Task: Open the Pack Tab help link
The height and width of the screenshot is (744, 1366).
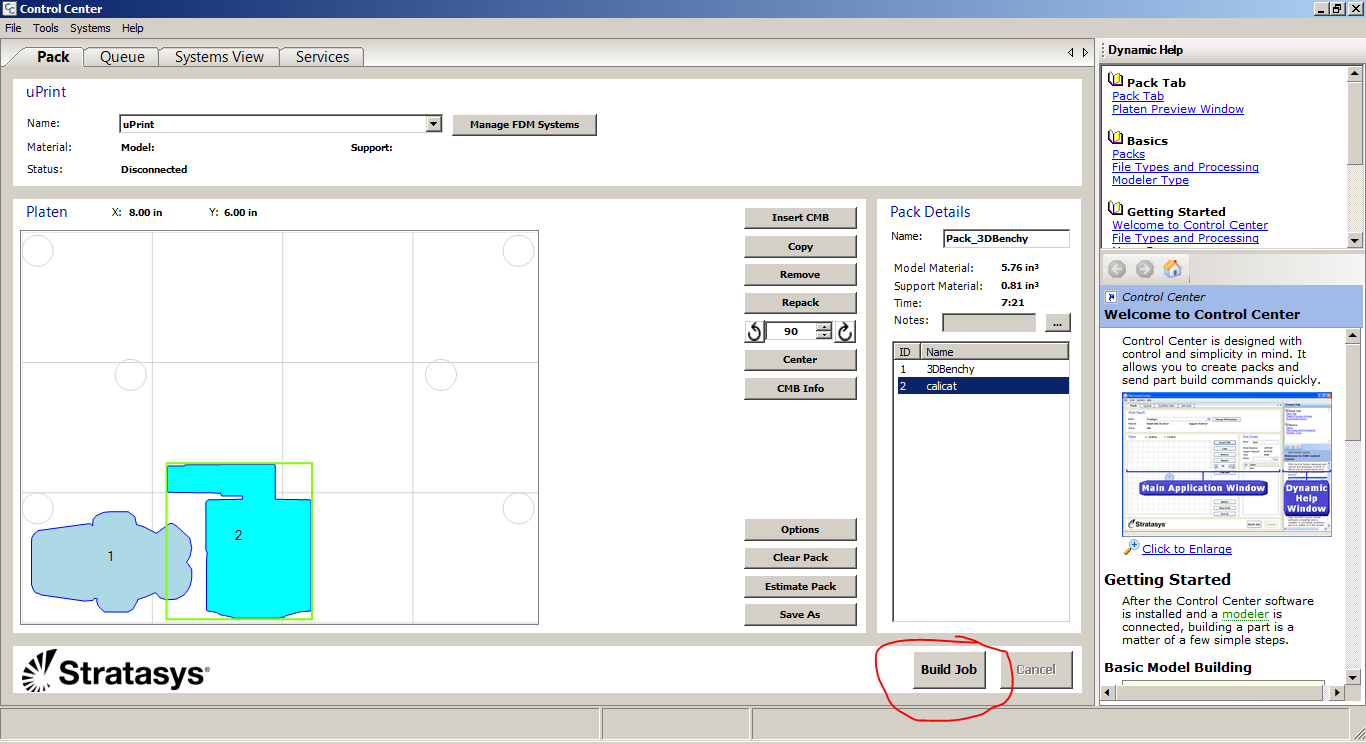Action: click(1138, 96)
